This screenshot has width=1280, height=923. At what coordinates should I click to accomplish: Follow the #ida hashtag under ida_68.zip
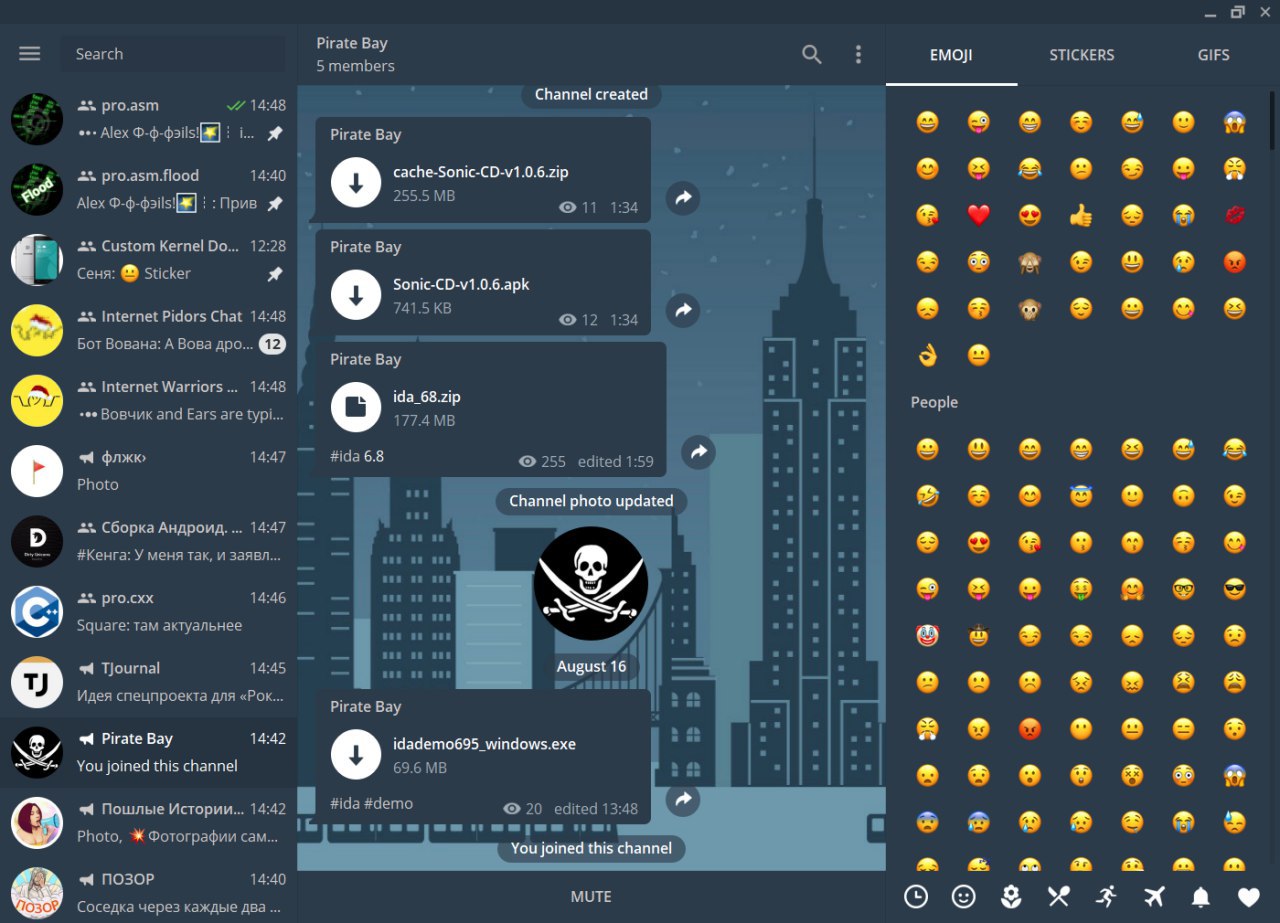click(345, 456)
